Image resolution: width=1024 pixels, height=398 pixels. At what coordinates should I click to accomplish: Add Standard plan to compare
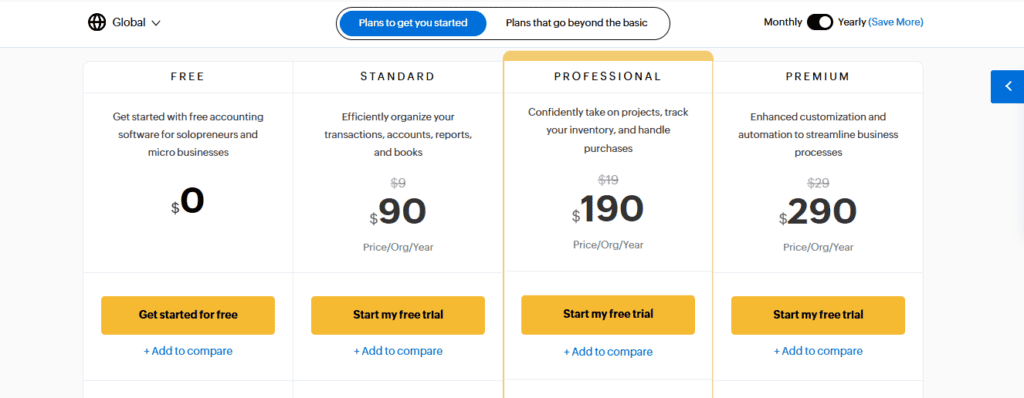pyautogui.click(x=398, y=351)
